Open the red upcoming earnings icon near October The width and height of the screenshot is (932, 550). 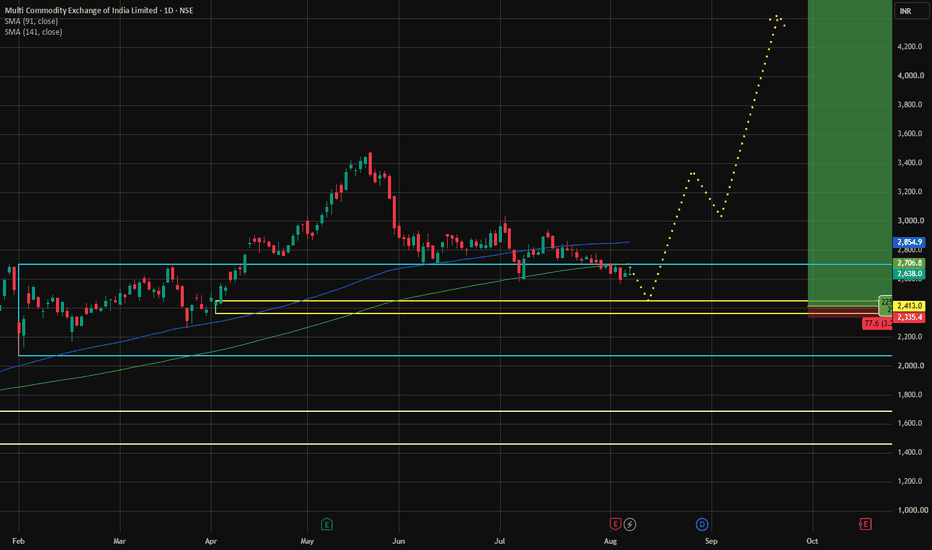[865, 524]
